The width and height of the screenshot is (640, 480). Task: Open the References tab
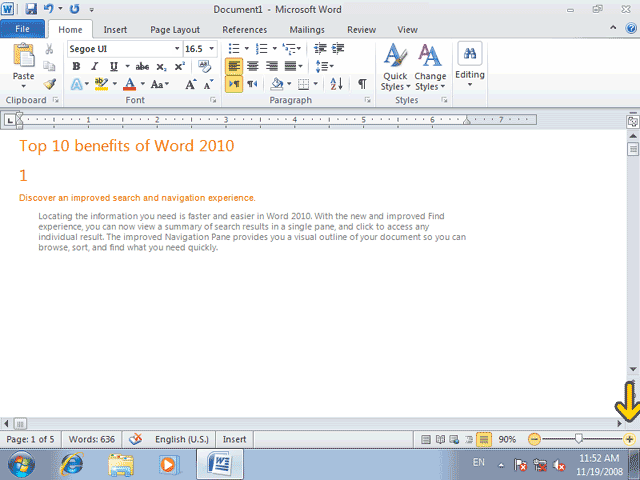[x=244, y=30]
